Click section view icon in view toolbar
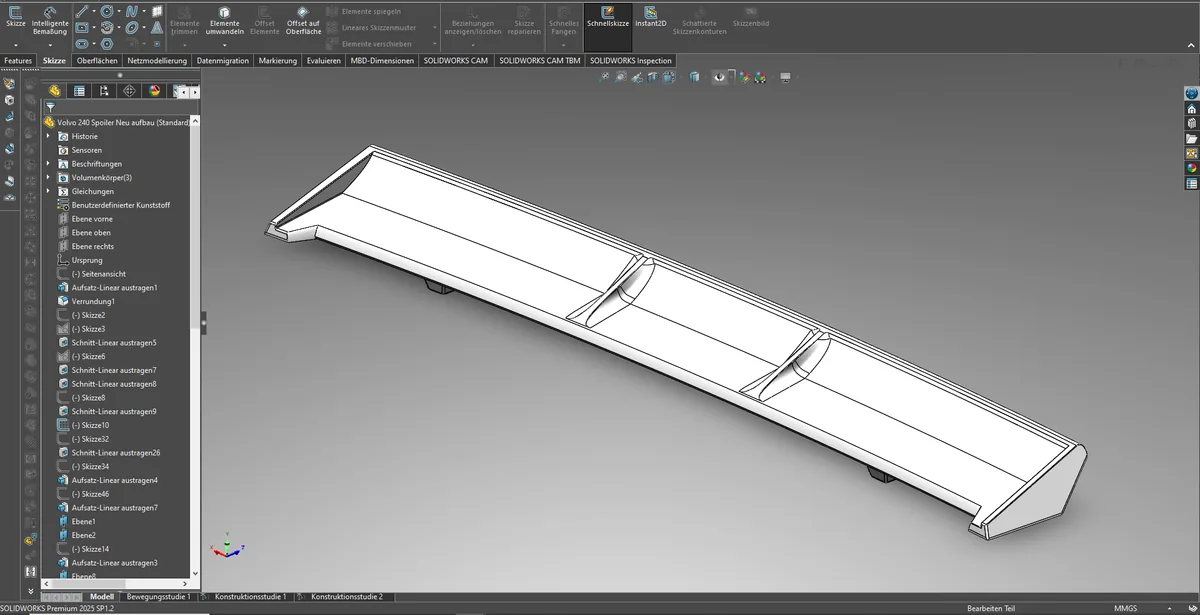 click(651, 77)
